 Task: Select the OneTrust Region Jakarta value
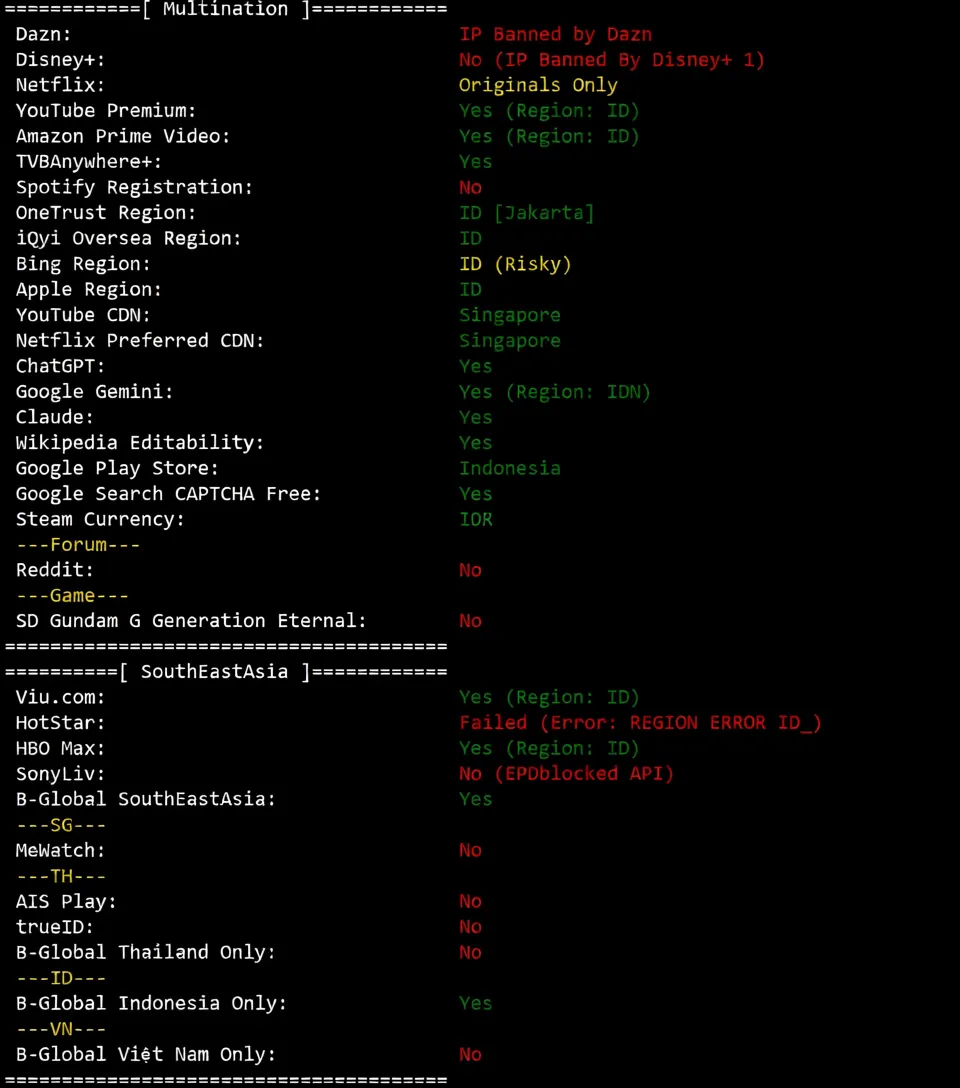coord(528,212)
